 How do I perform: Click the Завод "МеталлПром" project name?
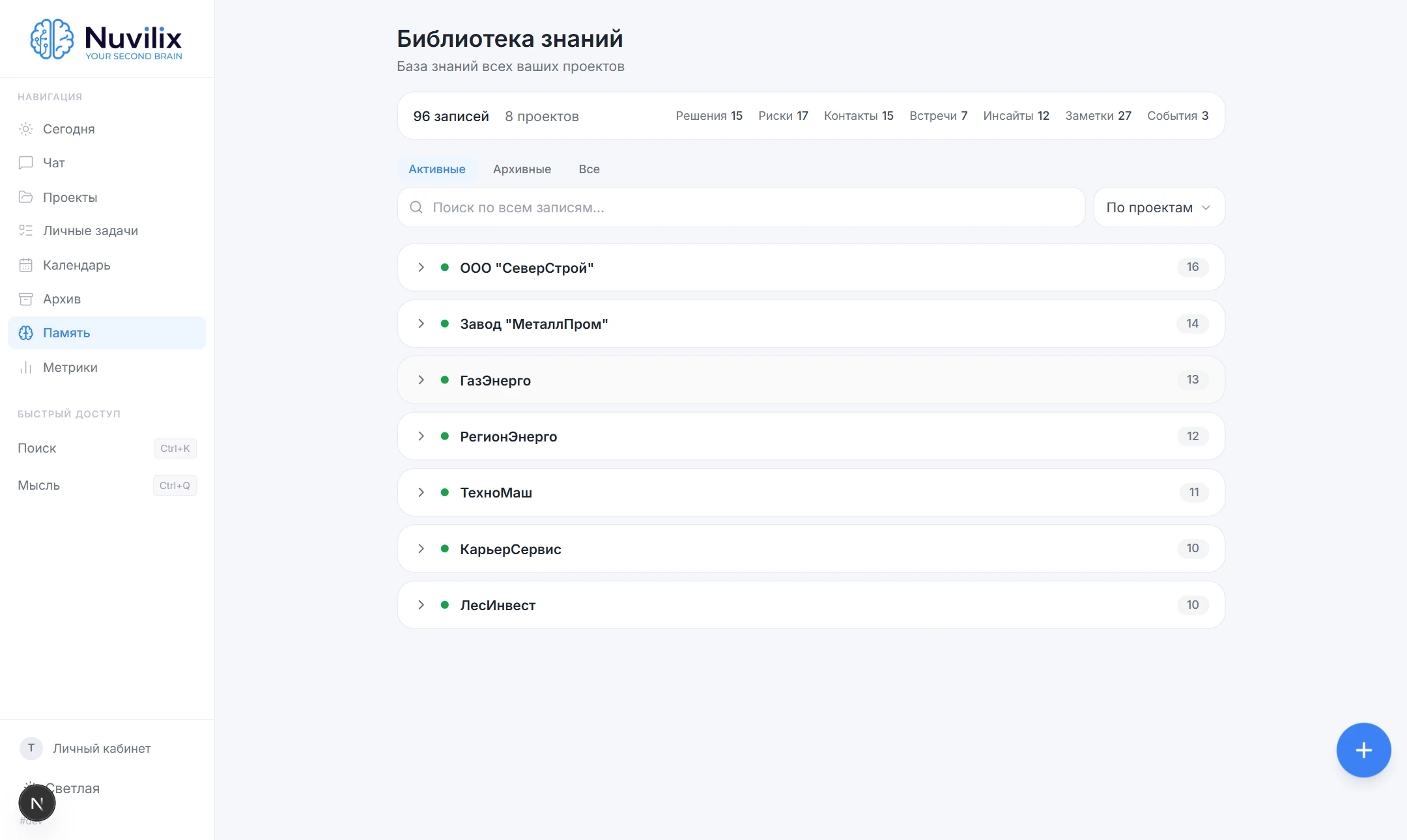pyautogui.click(x=533, y=324)
